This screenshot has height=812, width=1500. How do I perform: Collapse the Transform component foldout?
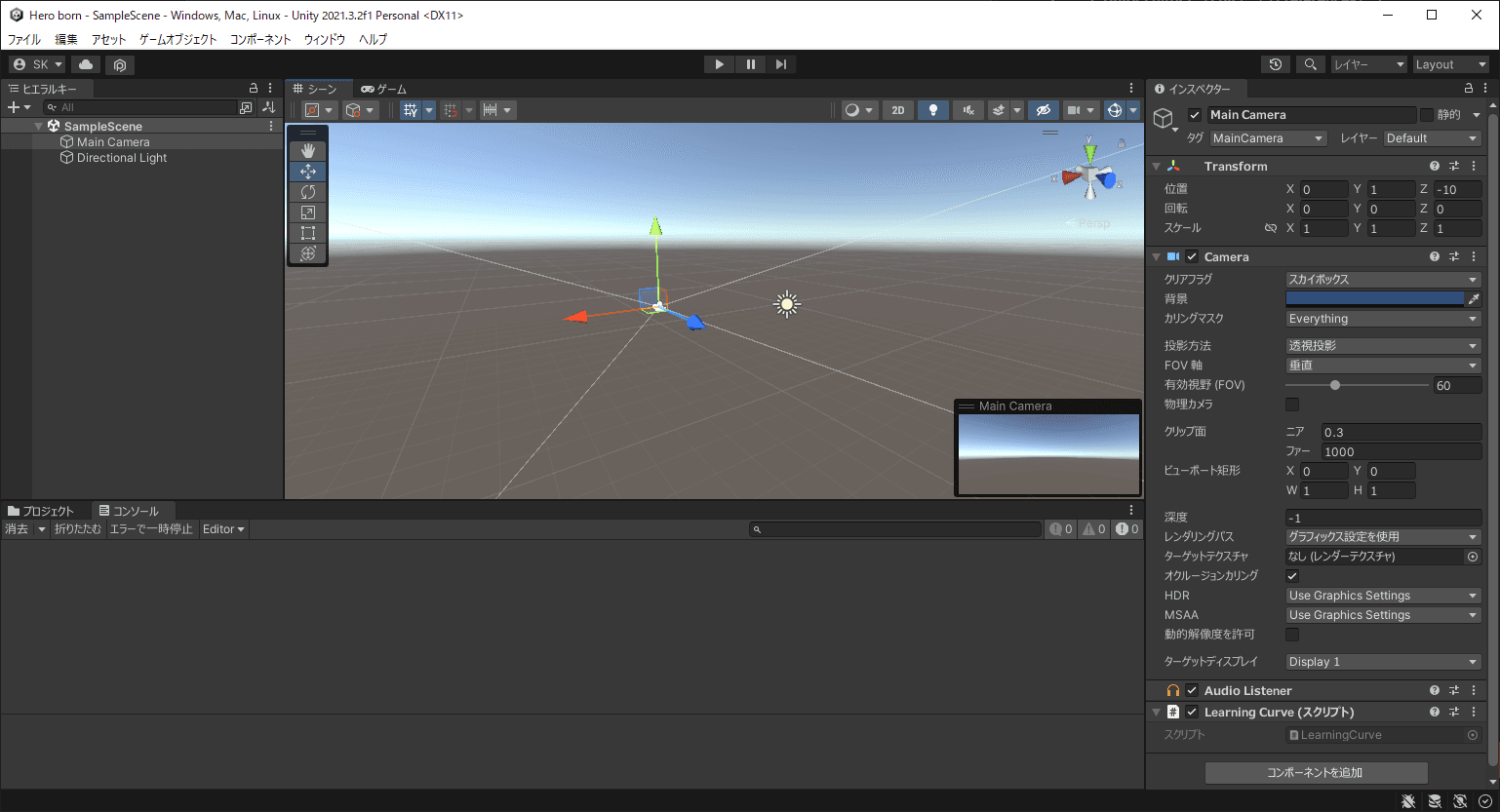pos(1157,167)
